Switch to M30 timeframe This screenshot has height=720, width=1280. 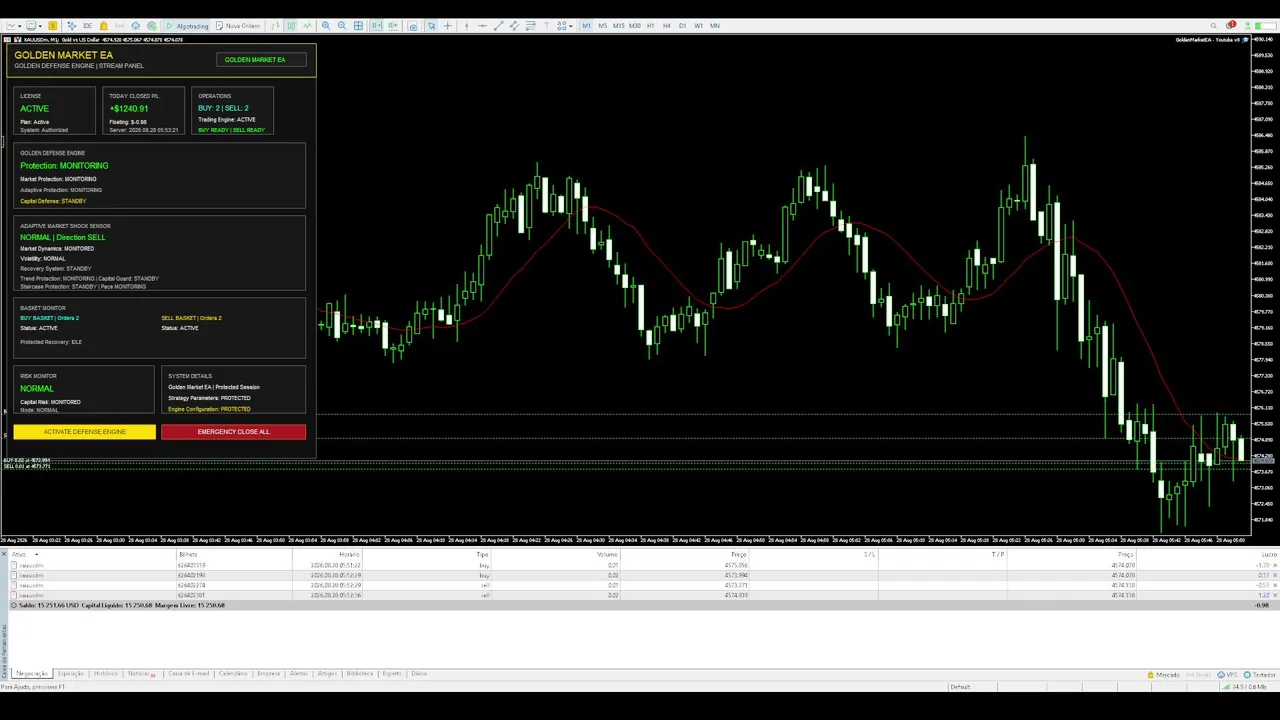point(634,26)
